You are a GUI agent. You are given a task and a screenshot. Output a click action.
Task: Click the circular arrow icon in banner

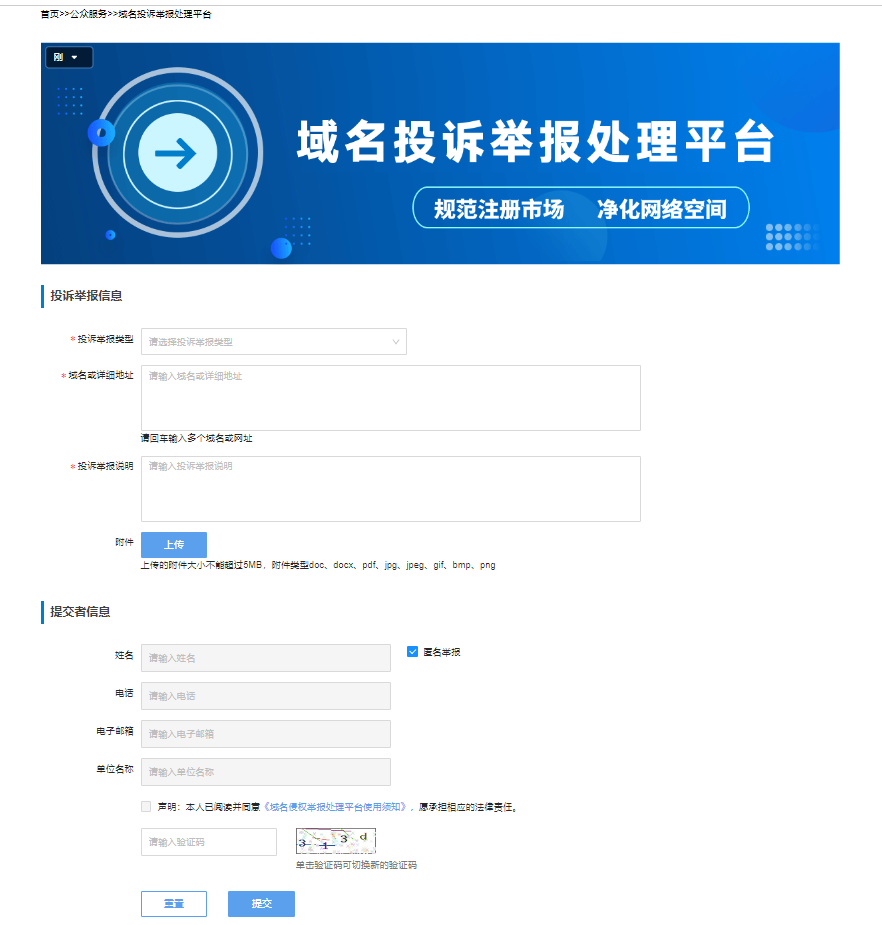(176, 153)
